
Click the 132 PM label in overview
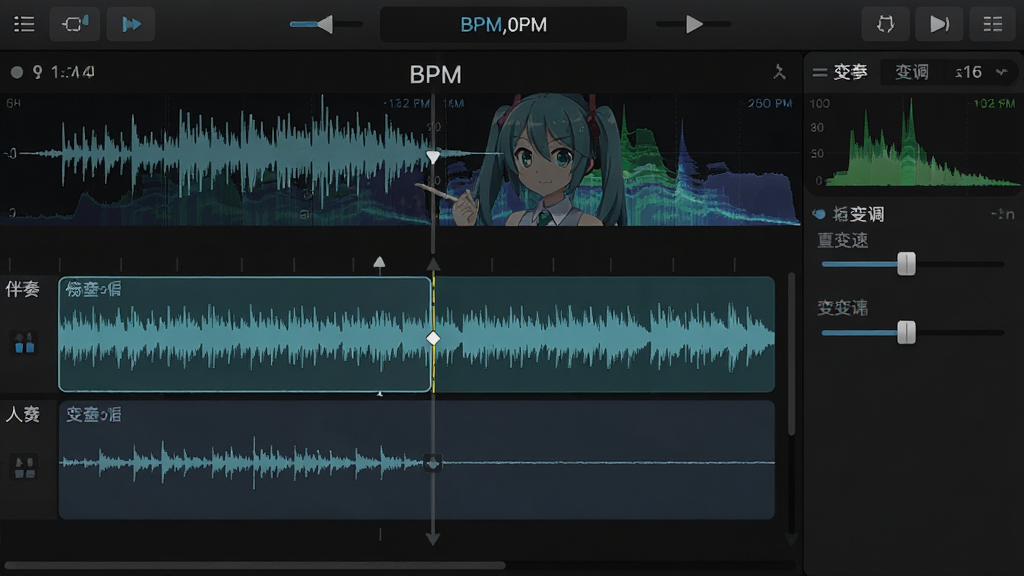407,103
